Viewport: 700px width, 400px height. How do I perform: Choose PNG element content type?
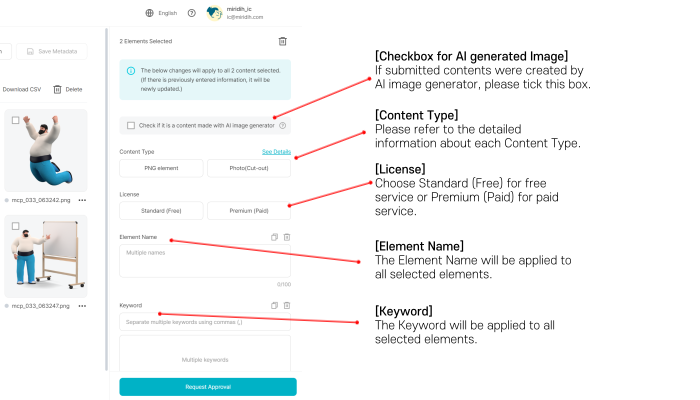coord(161,168)
